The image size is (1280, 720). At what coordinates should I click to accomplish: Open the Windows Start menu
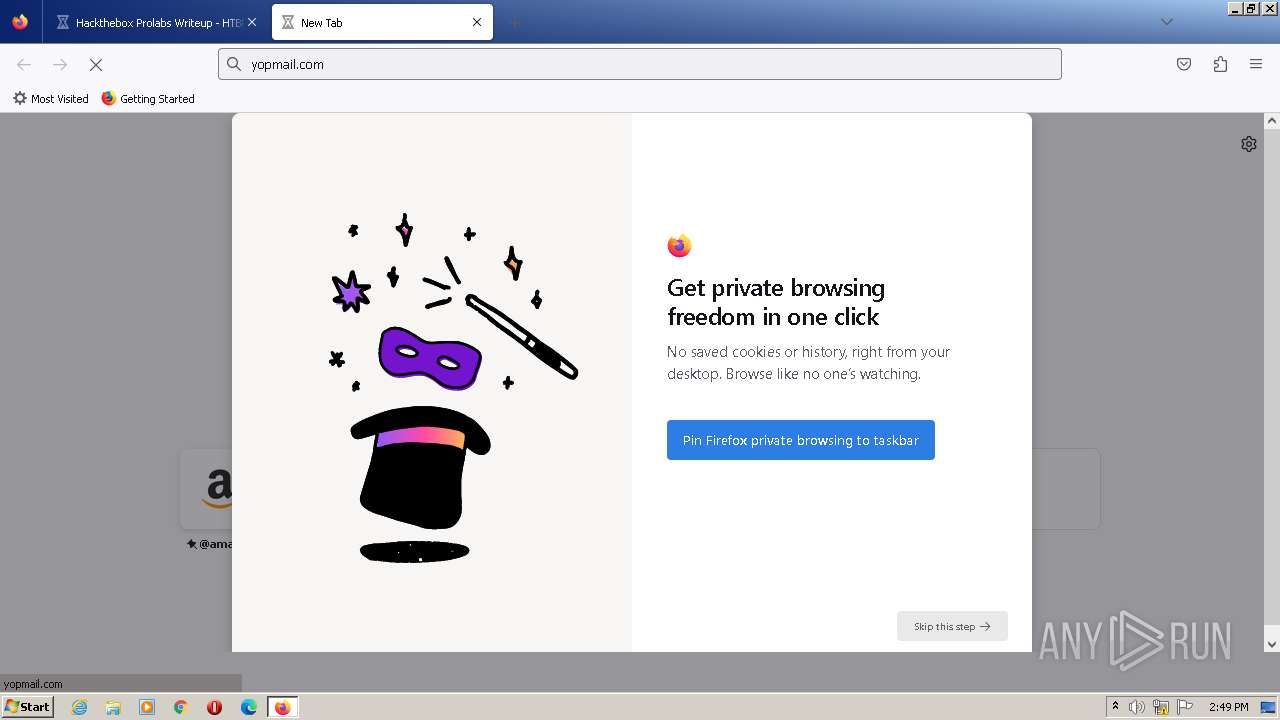(x=27, y=706)
